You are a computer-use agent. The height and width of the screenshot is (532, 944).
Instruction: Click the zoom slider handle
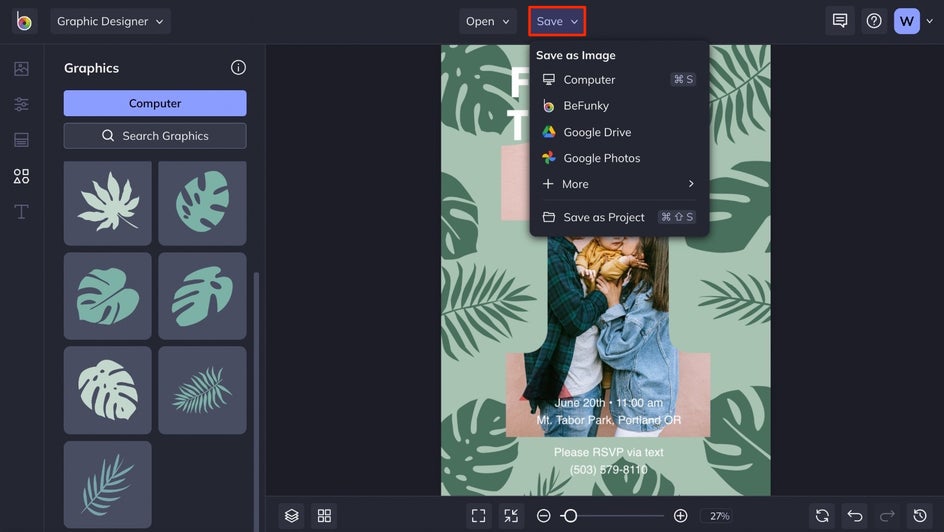570,516
